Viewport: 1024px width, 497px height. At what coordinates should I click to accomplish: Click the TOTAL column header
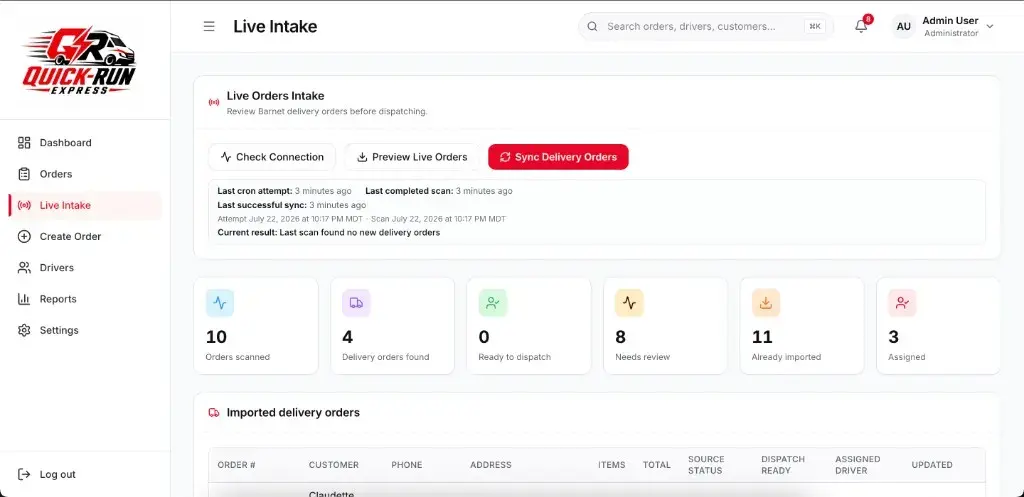pyautogui.click(x=656, y=465)
